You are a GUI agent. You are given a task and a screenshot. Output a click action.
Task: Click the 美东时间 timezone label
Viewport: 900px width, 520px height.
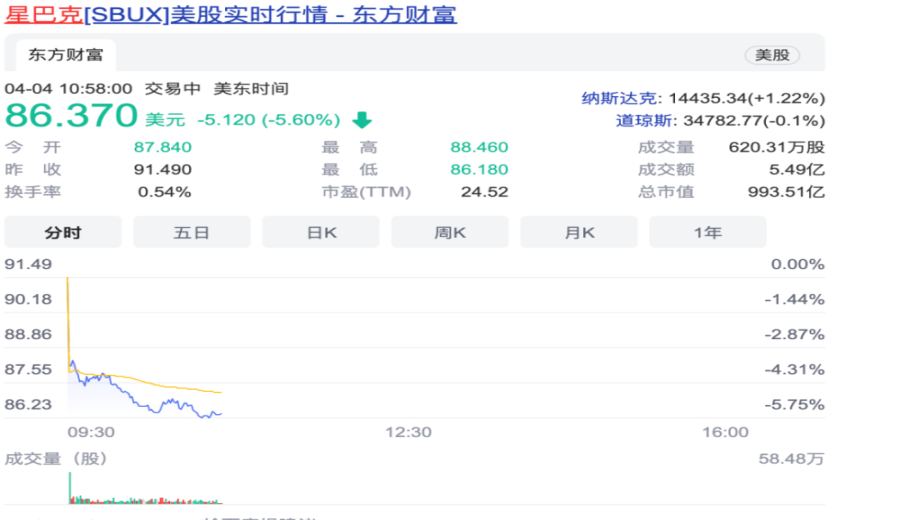click(251, 89)
